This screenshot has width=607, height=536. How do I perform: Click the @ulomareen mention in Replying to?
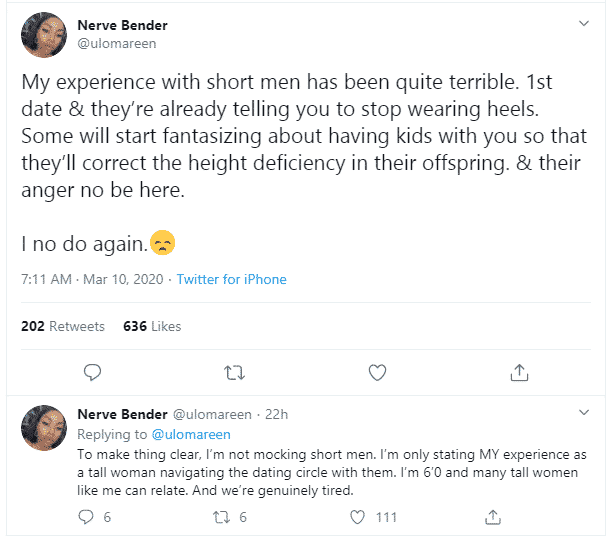[191, 434]
